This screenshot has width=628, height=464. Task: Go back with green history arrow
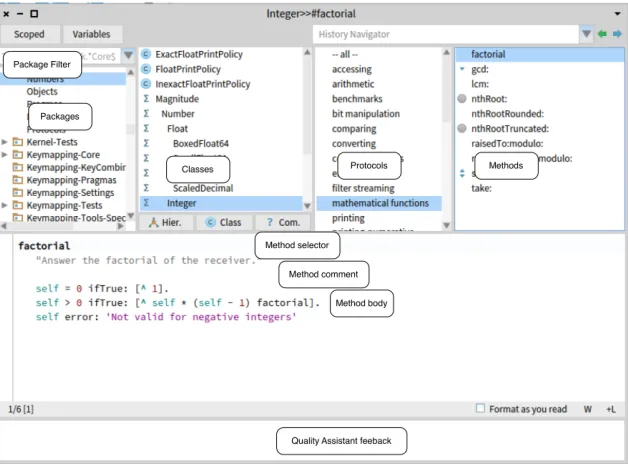click(x=602, y=34)
